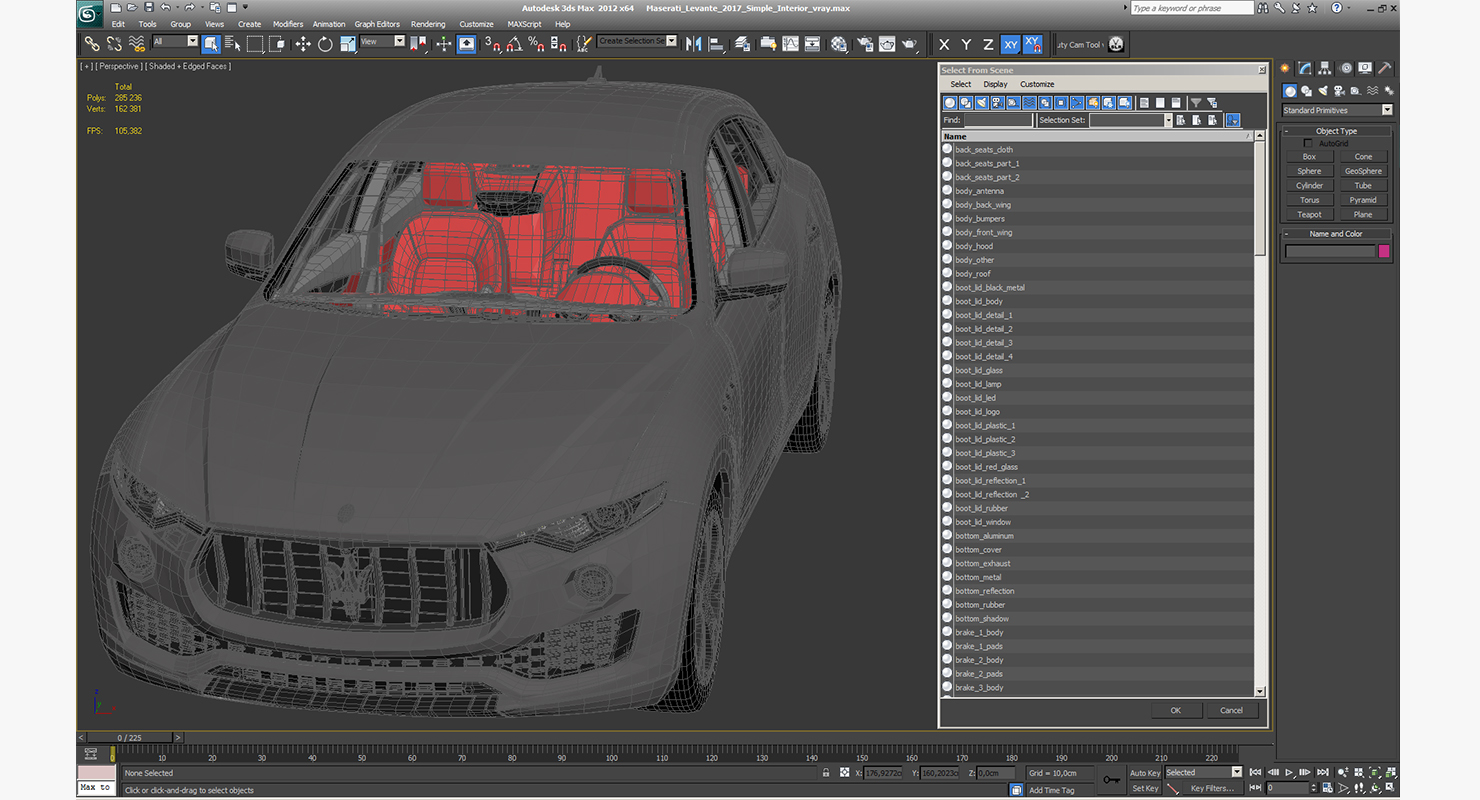Select the Link tool in main toolbar
1480x800 pixels.
(91, 44)
